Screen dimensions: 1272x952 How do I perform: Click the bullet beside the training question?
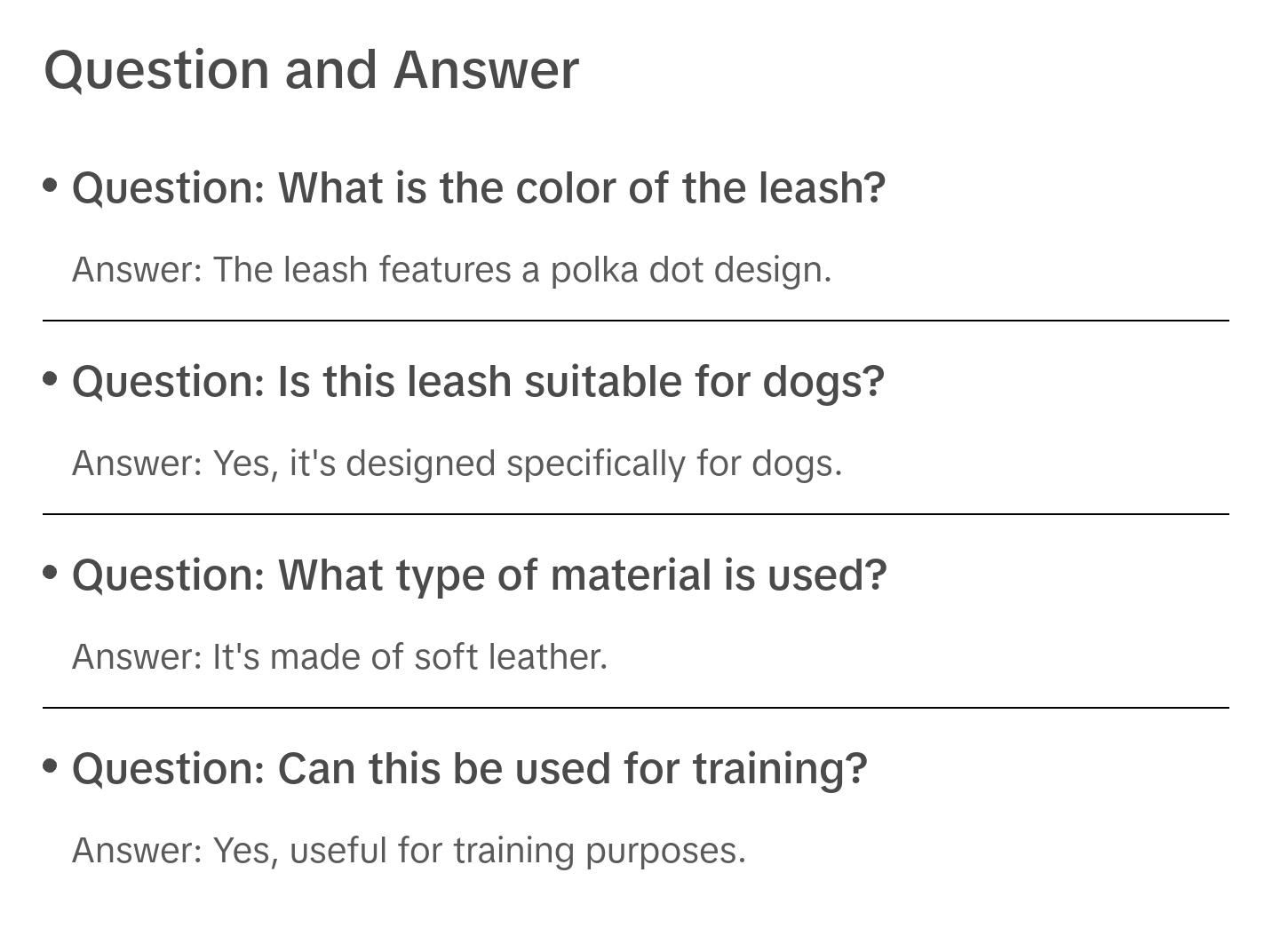pos(51,766)
